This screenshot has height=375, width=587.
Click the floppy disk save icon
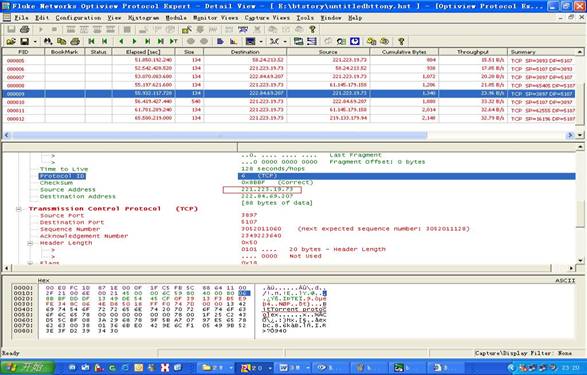coord(25,41)
